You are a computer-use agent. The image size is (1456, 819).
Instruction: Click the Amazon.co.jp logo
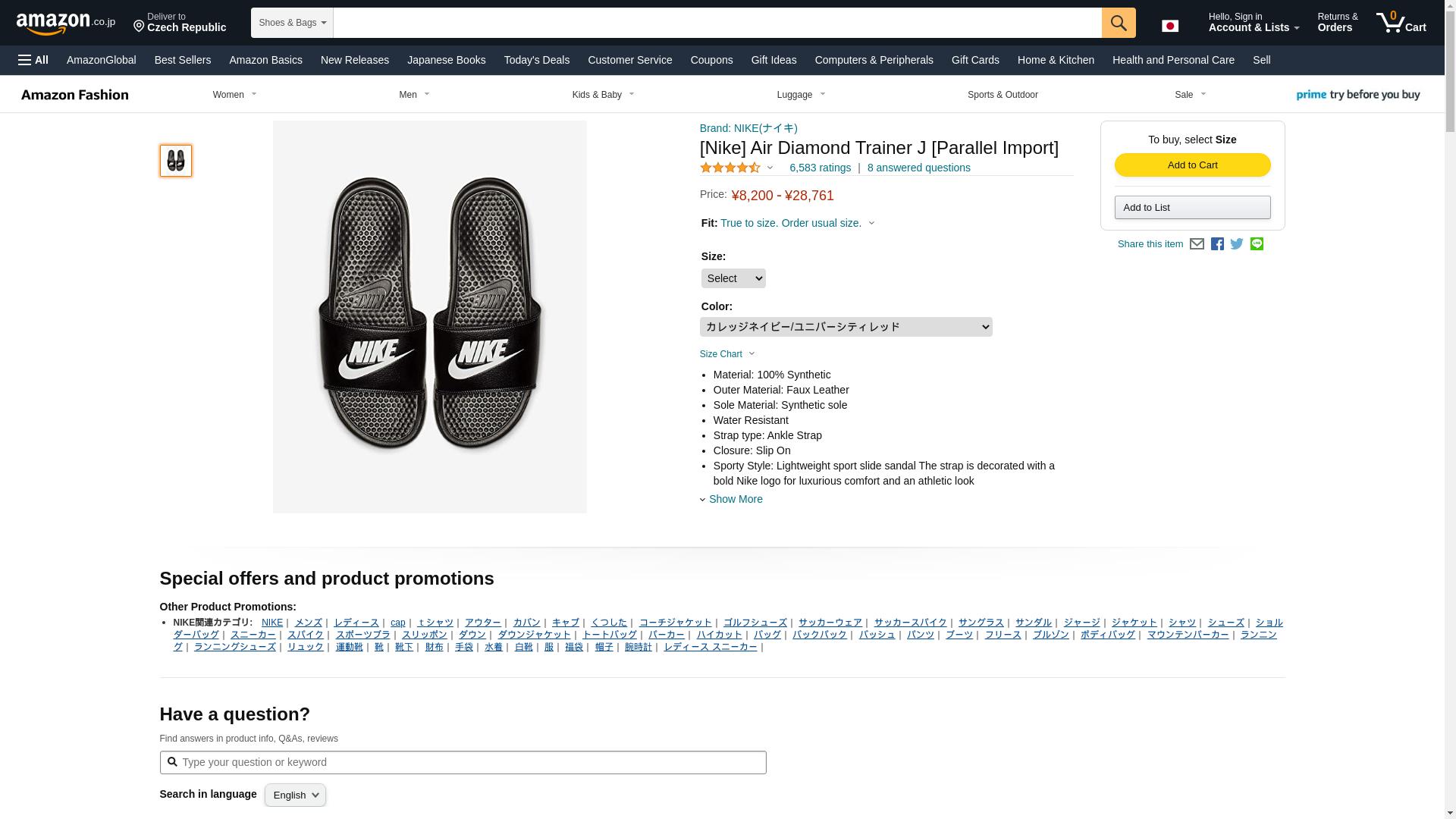tap(66, 24)
